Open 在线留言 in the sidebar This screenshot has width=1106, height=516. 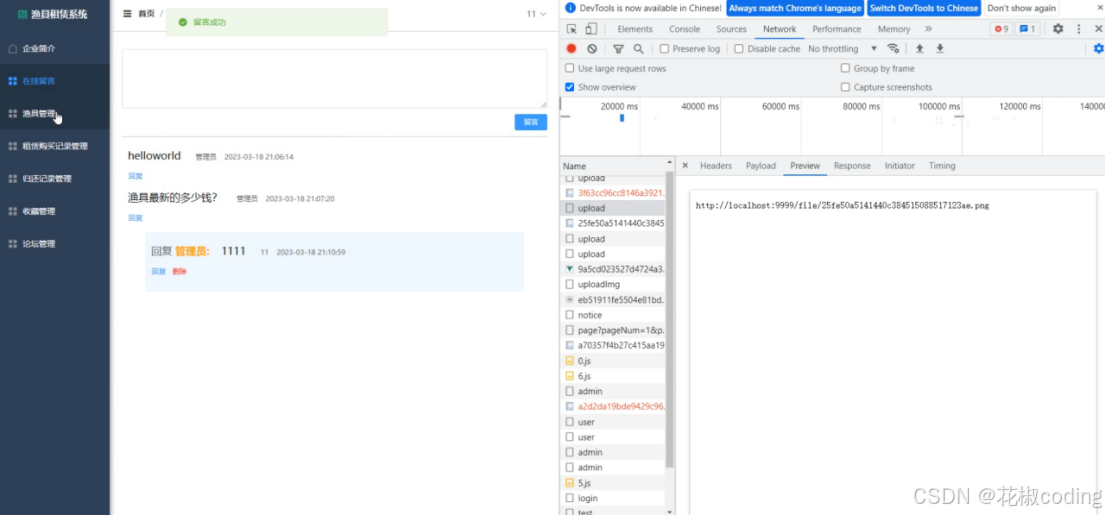click(x=55, y=81)
